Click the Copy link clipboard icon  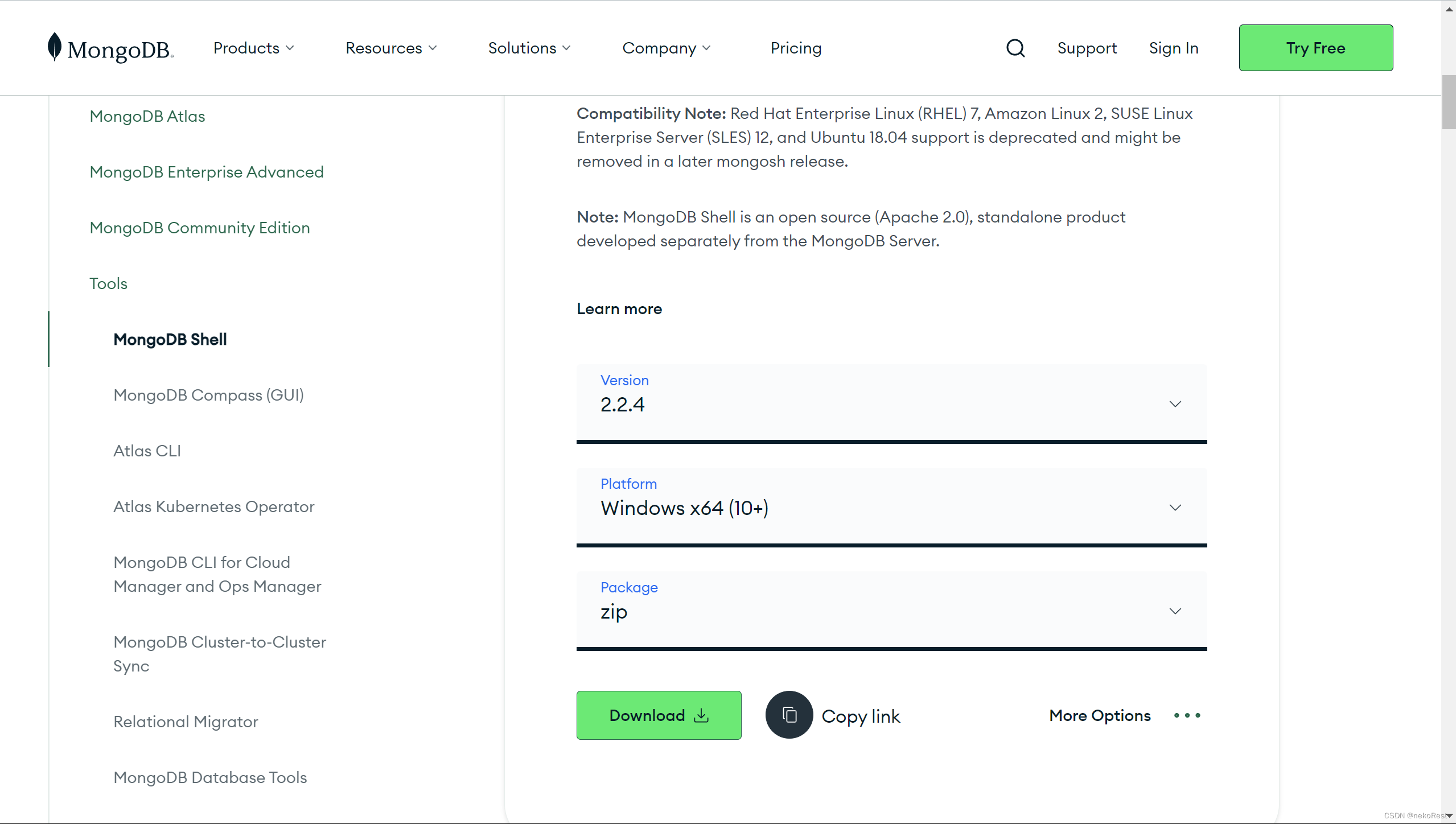point(789,715)
